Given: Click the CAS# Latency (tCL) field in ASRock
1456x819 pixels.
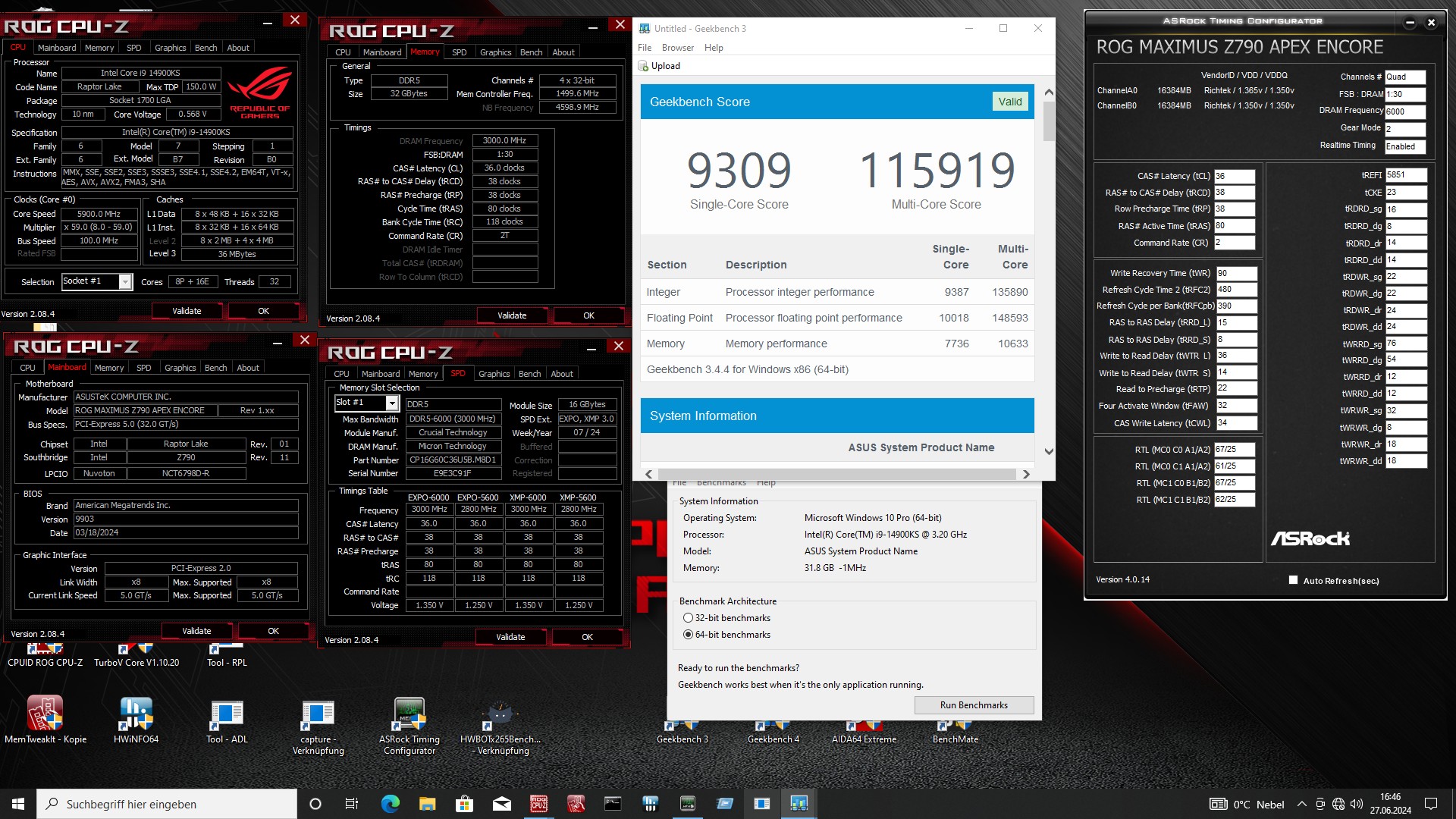Looking at the screenshot, I should [x=1235, y=176].
